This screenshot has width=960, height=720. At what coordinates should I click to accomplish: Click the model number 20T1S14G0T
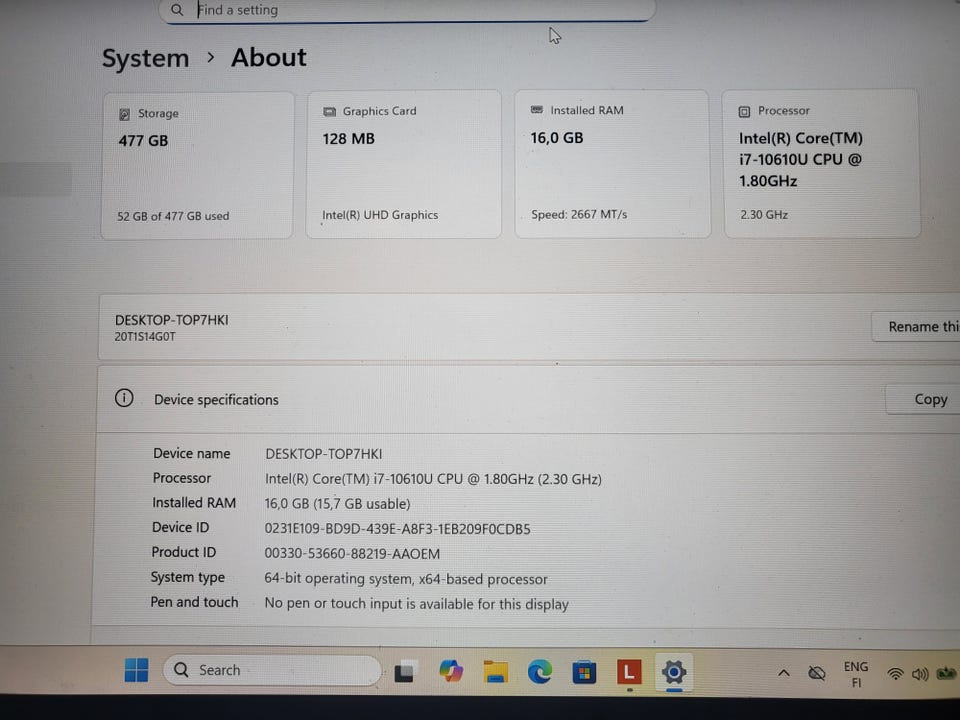(x=145, y=337)
